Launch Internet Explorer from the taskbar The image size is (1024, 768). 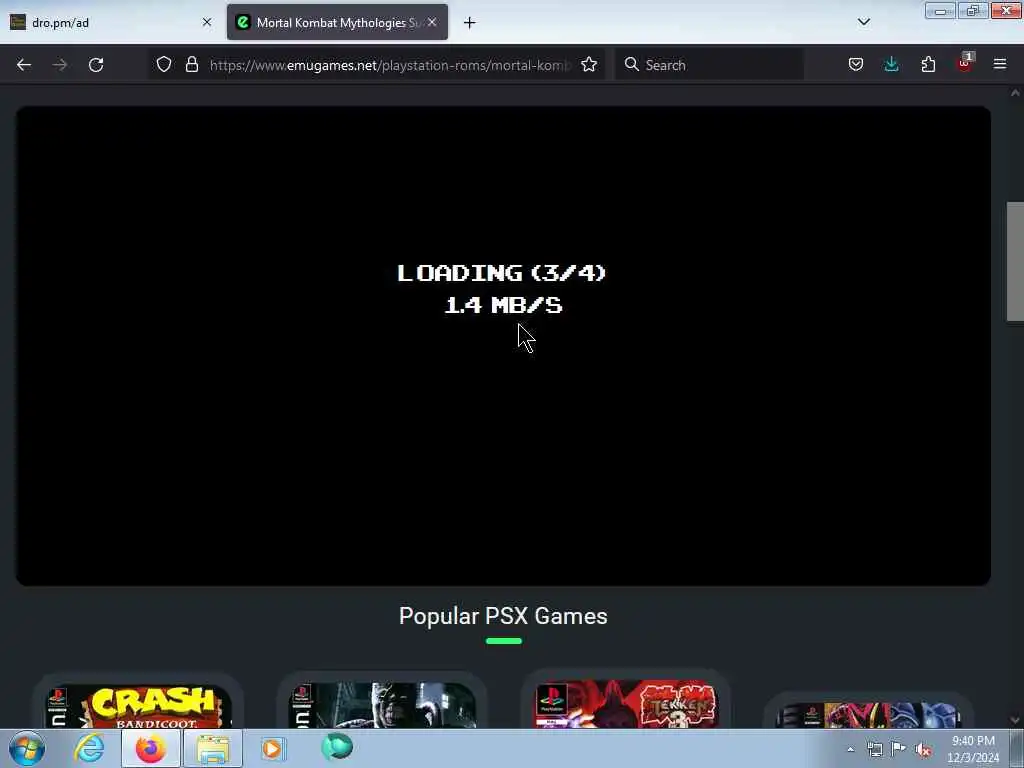click(x=89, y=748)
